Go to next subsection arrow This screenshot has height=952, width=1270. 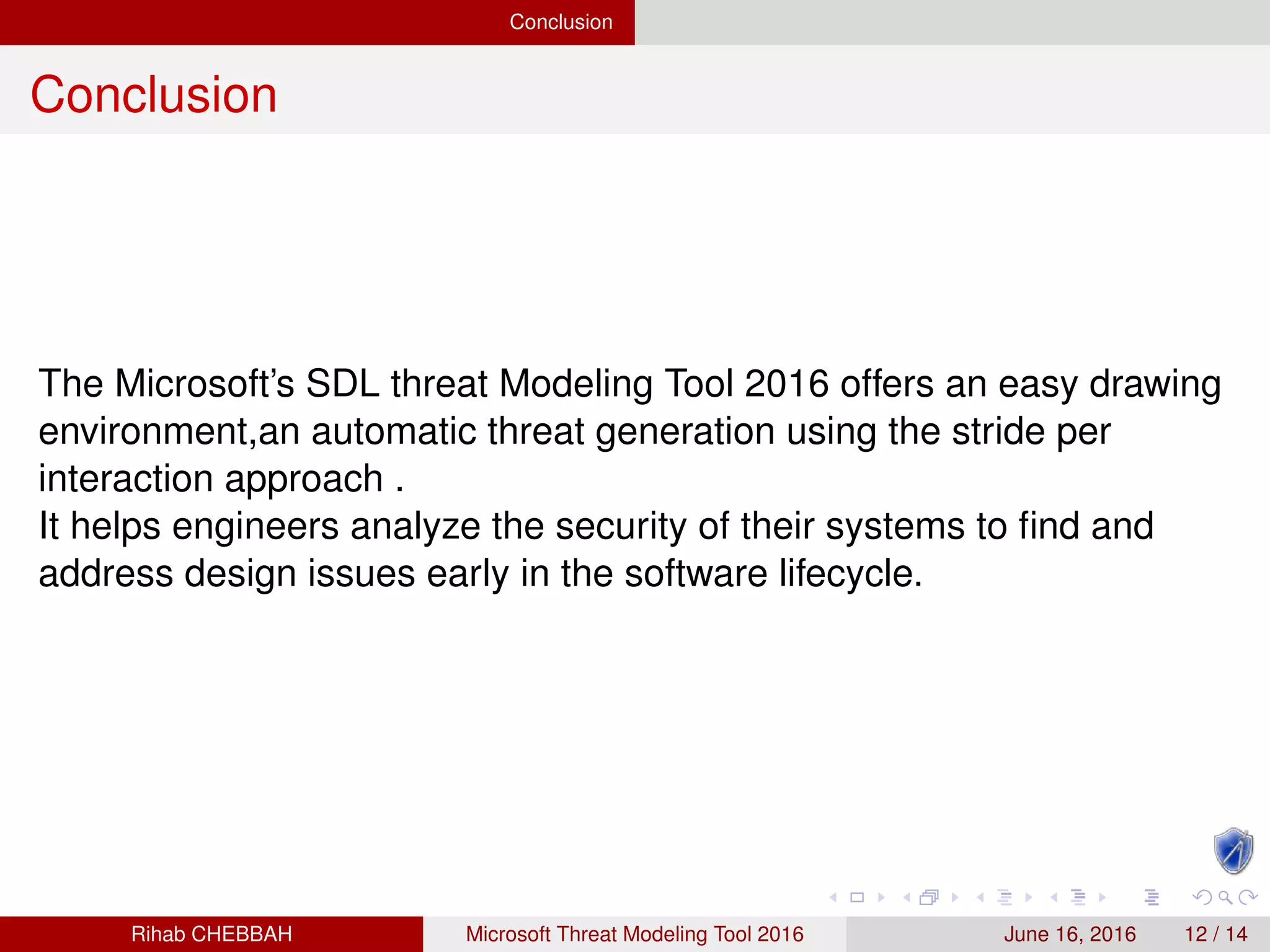[1029, 897]
